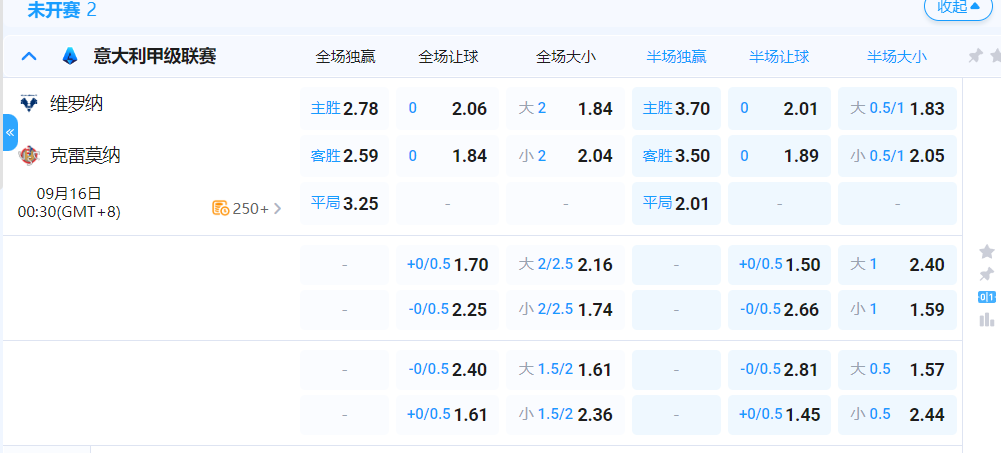Image resolution: width=1001 pixels, height=453 pixels.
Task: Click the coin icon beside 250+
Action: tap(220, 208)
